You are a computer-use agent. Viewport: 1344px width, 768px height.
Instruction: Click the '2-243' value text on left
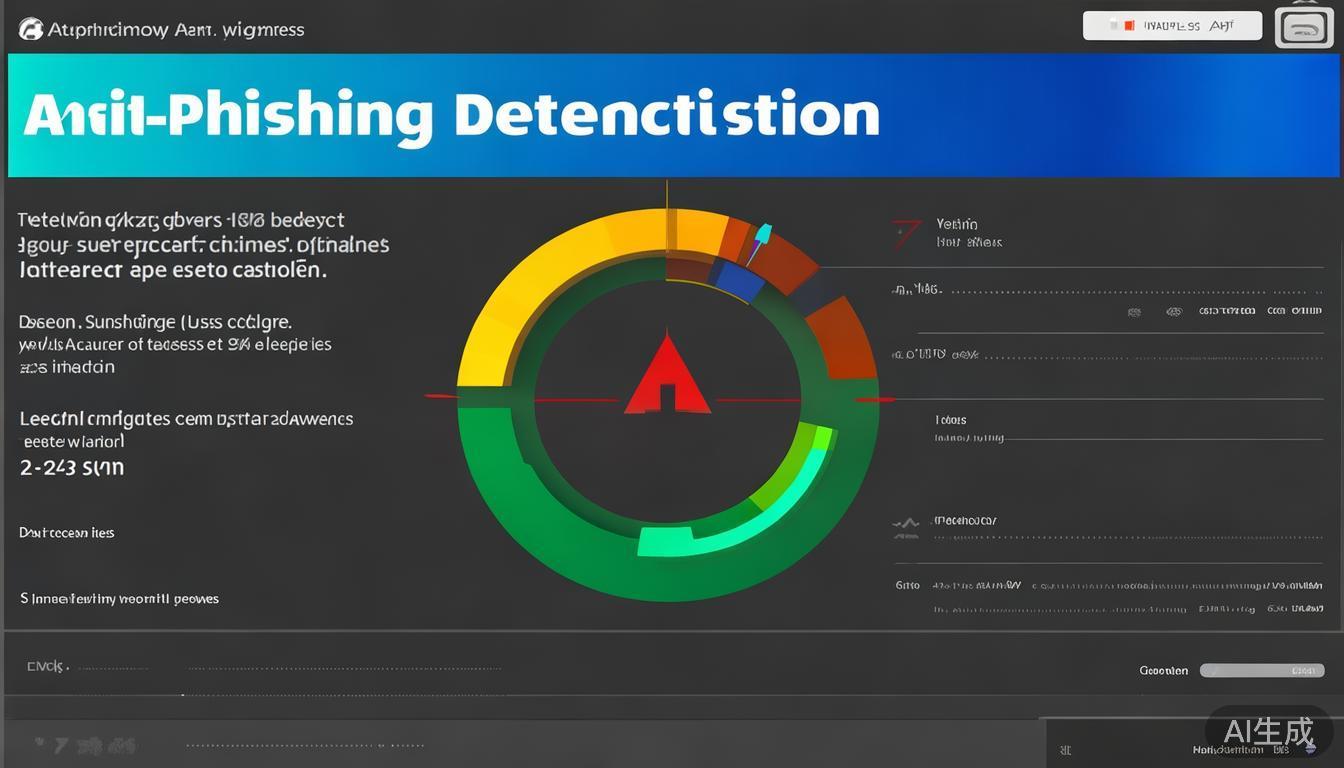click(71, 467)
